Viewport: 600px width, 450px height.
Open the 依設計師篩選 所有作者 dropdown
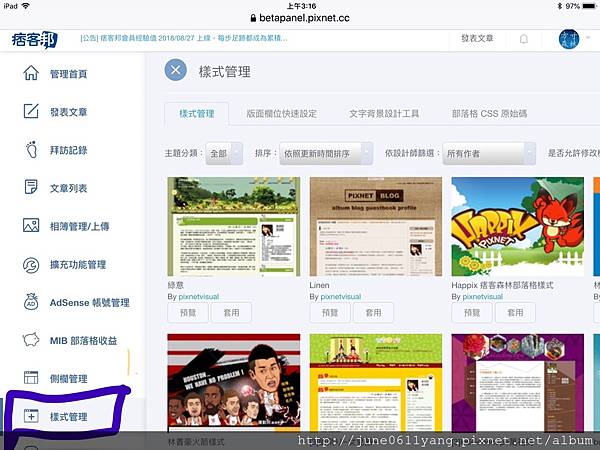[x=489, y=153]
